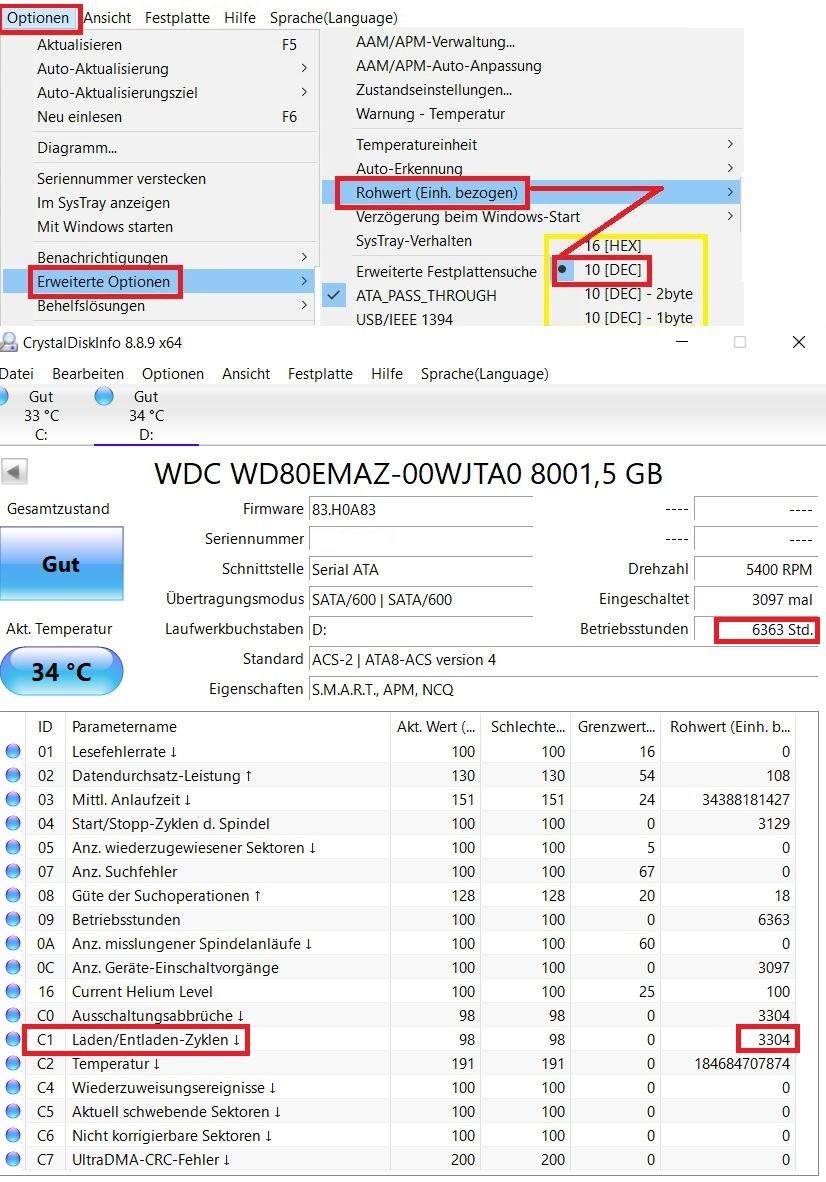Click the CrystalDiskInfo title bar app icon
The width and height of the screenshot is (826, 1182).
tap(8, 342)
